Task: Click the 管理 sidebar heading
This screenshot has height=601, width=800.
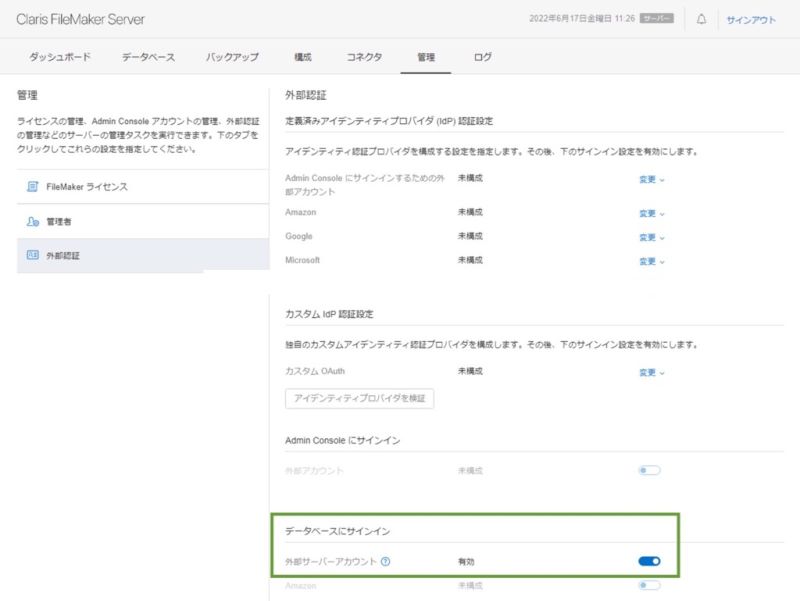Action: [x=27, y=95]
